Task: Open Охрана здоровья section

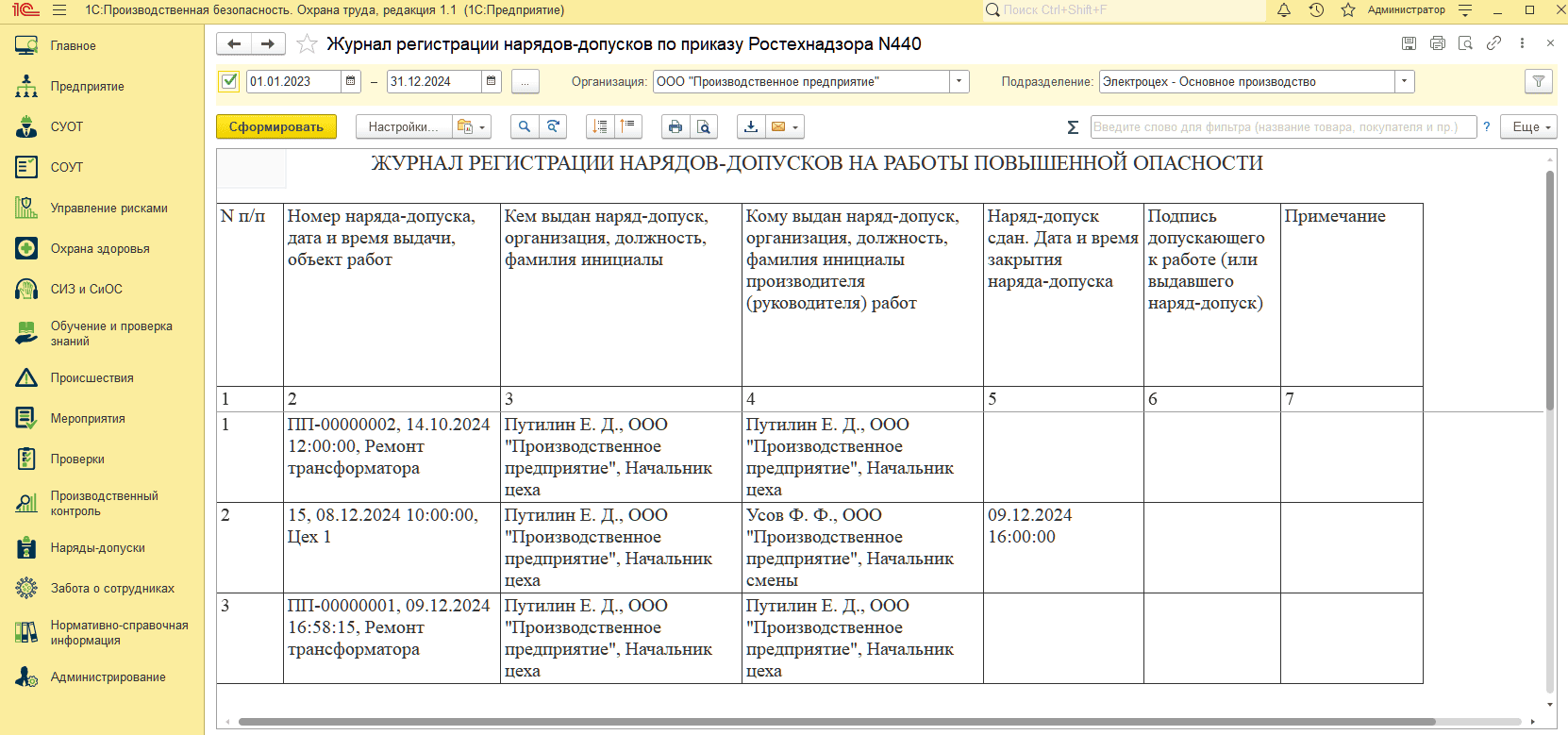Action: 102,248
